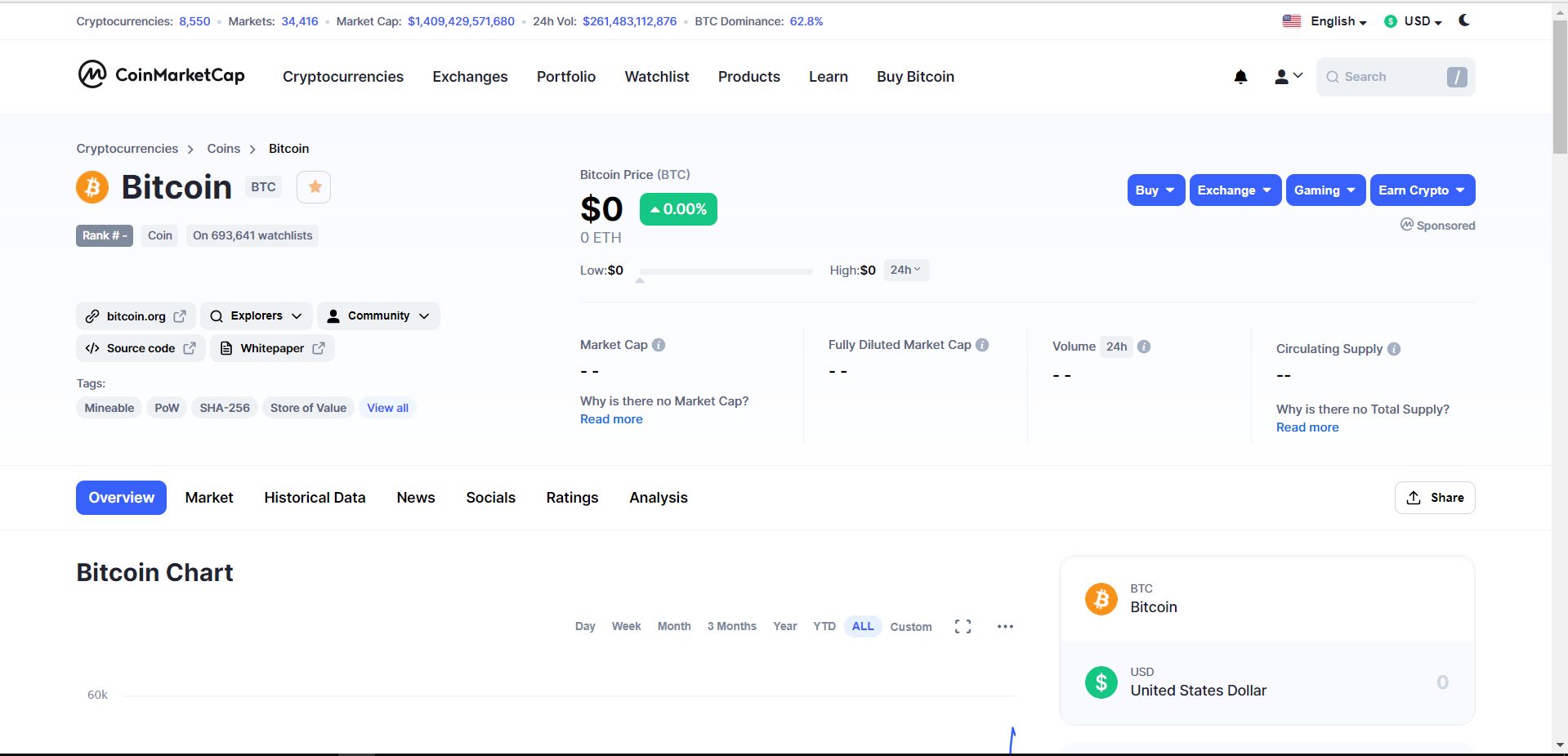The height and width of the screenshot is (756, 1568).
Task: Select 3 Months chart range
Action: click(x=732, y=626)
